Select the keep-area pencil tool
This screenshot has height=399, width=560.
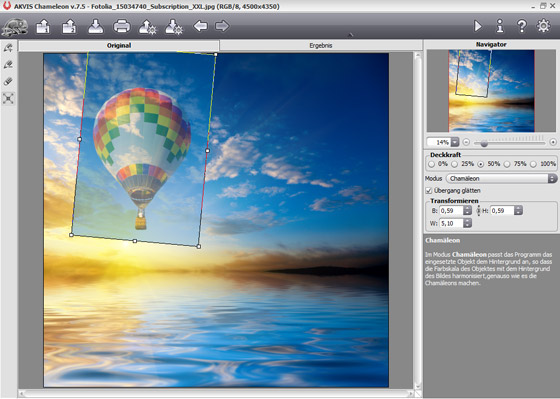(x=8, y=48)
